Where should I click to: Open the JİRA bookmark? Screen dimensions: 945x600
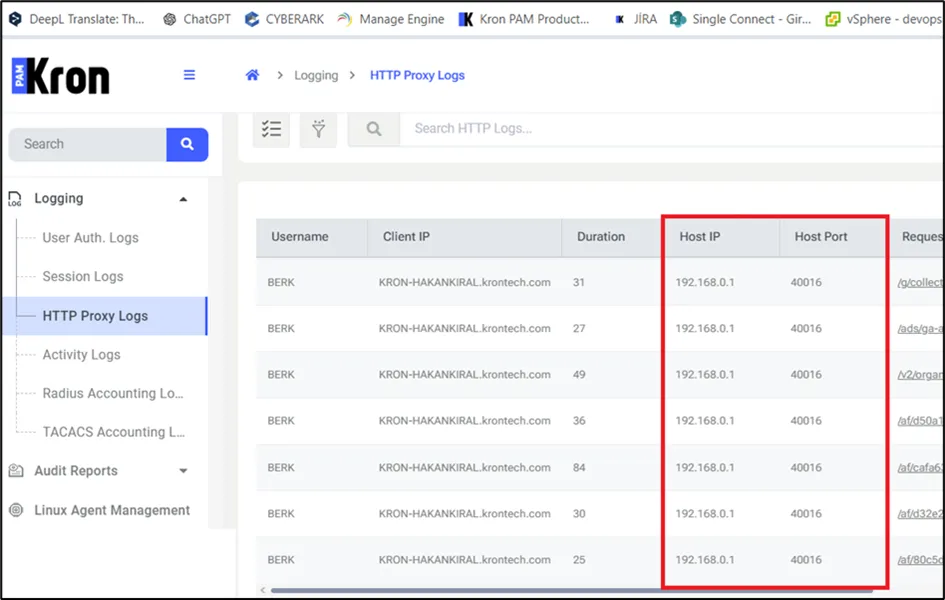[x=635, y=19]
